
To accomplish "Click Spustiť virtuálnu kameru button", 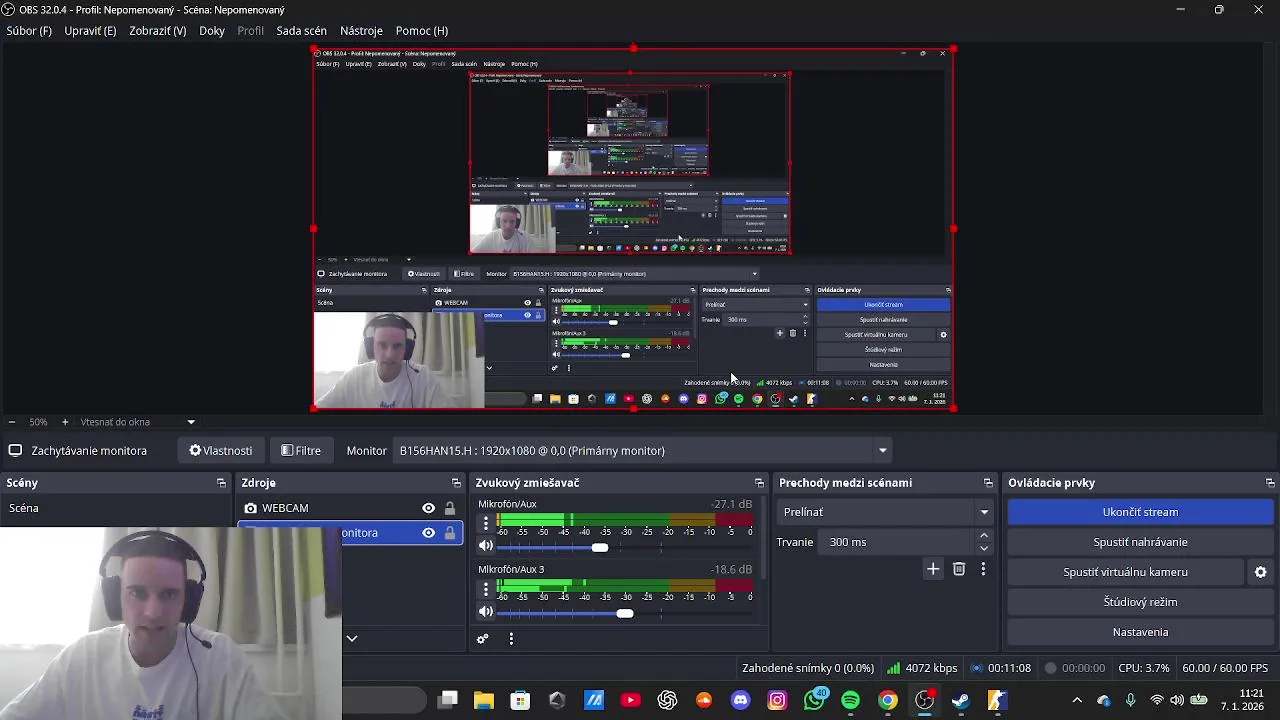I will (1125, 572).
